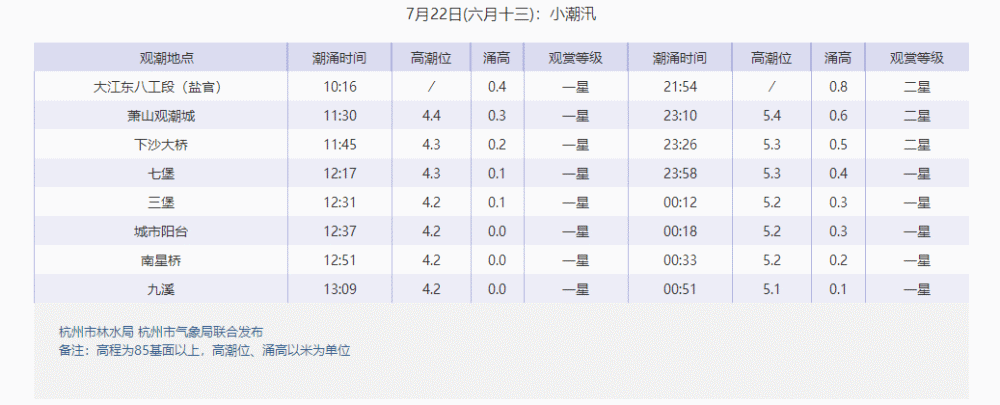Select high tide level '5.4'
This screenshot has height=405, width=1000.
pos(772,116)
